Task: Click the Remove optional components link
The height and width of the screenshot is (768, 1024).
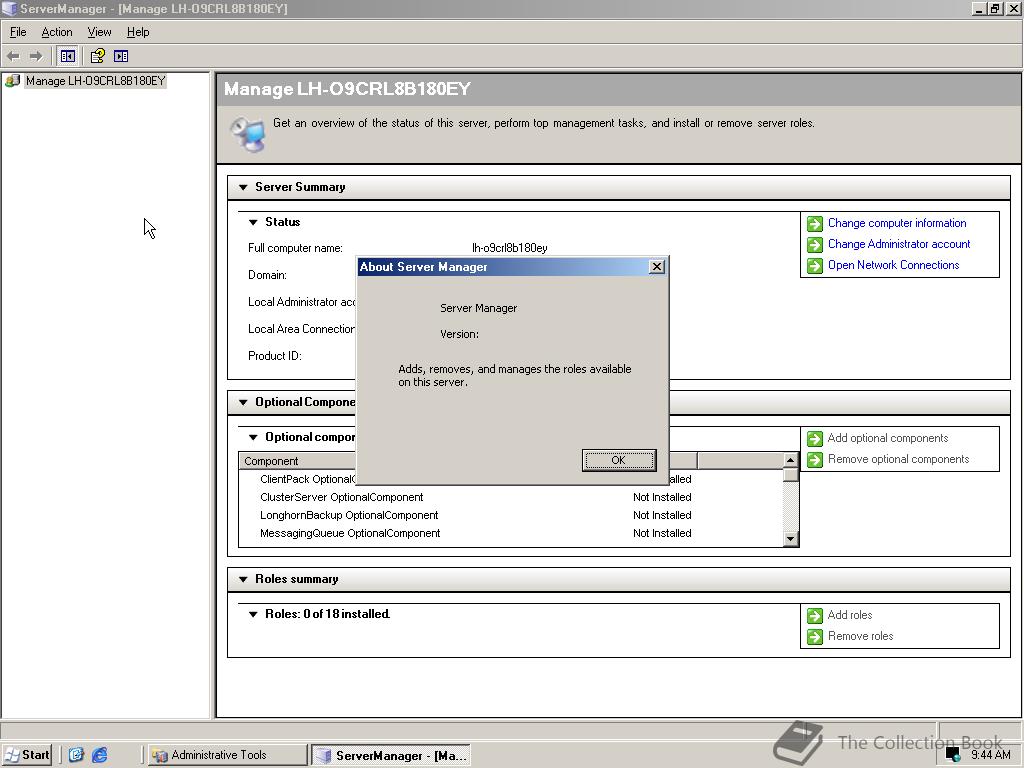Action: click(898, 459)
